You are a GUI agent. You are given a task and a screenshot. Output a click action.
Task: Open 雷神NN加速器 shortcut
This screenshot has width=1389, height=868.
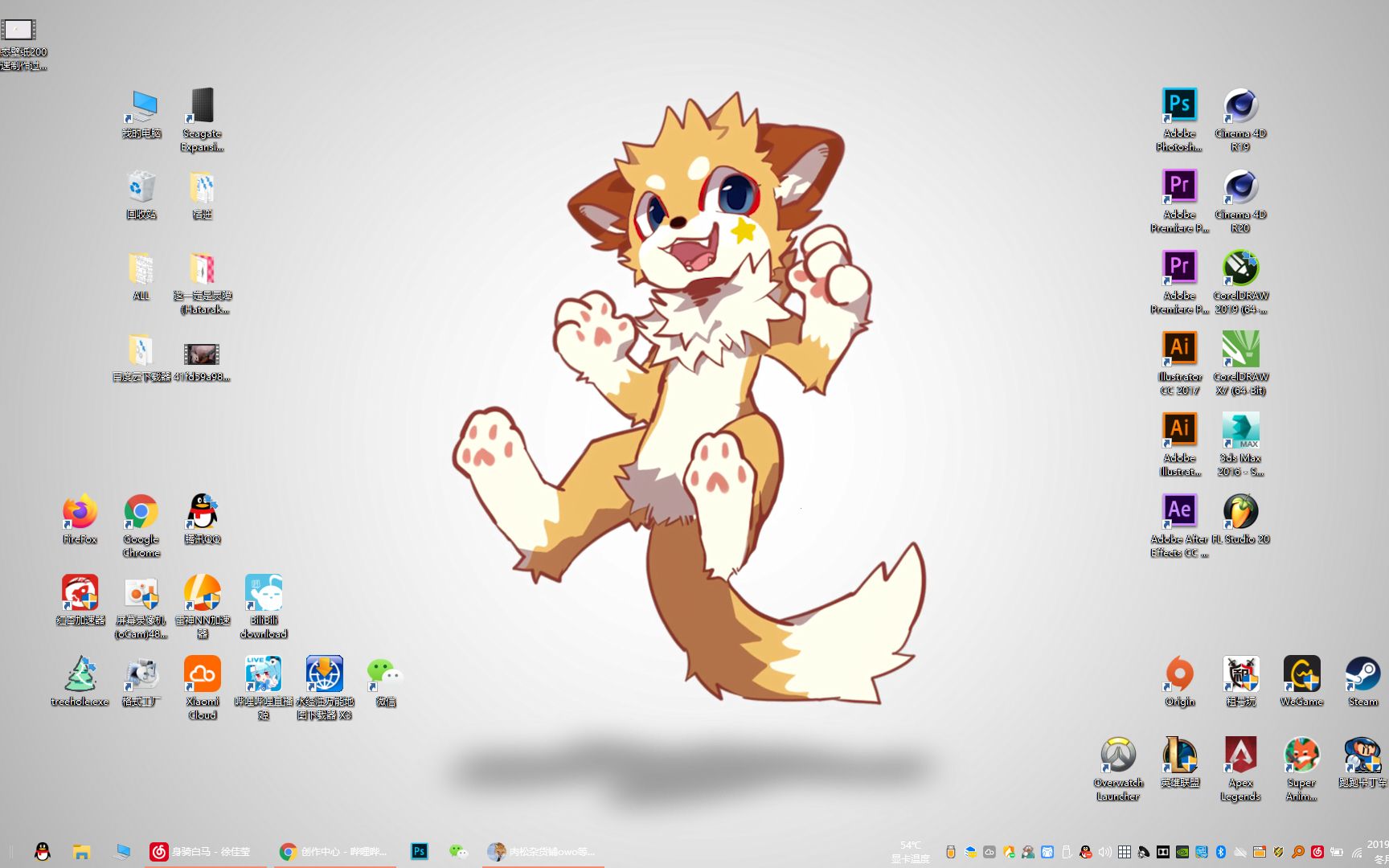202,607
